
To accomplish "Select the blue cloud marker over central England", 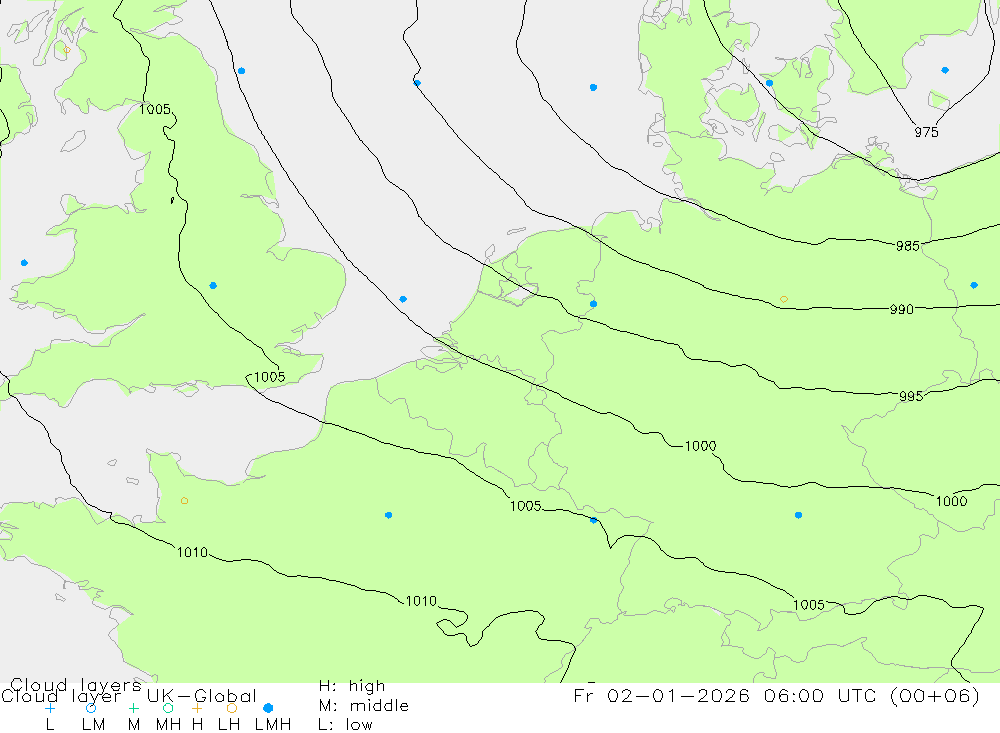I will [x=213, y=286].
